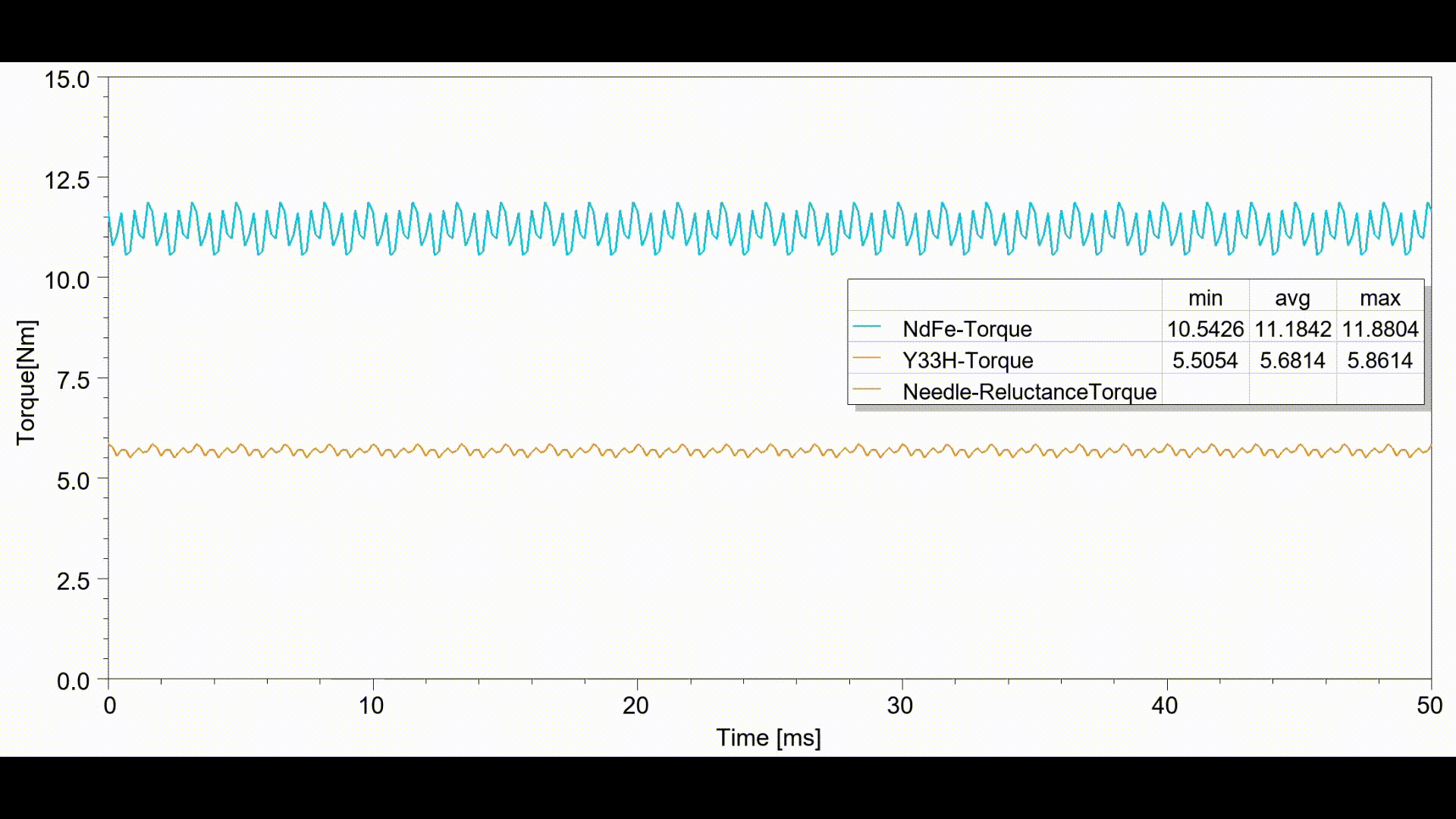Select the Needle-ReluctanceTorque legend label
The height and width of the screenshot is (819, 1456).
pyautogui.click(x=1029, y=392)
